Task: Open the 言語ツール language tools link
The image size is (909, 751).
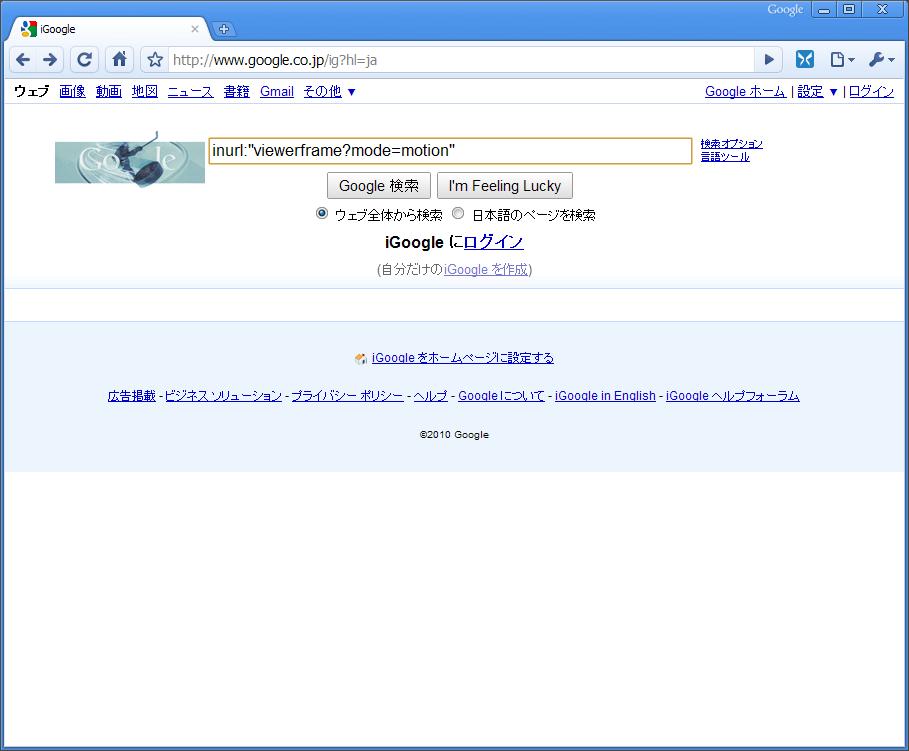Action: pyautogui.click(x=725, y=157)
